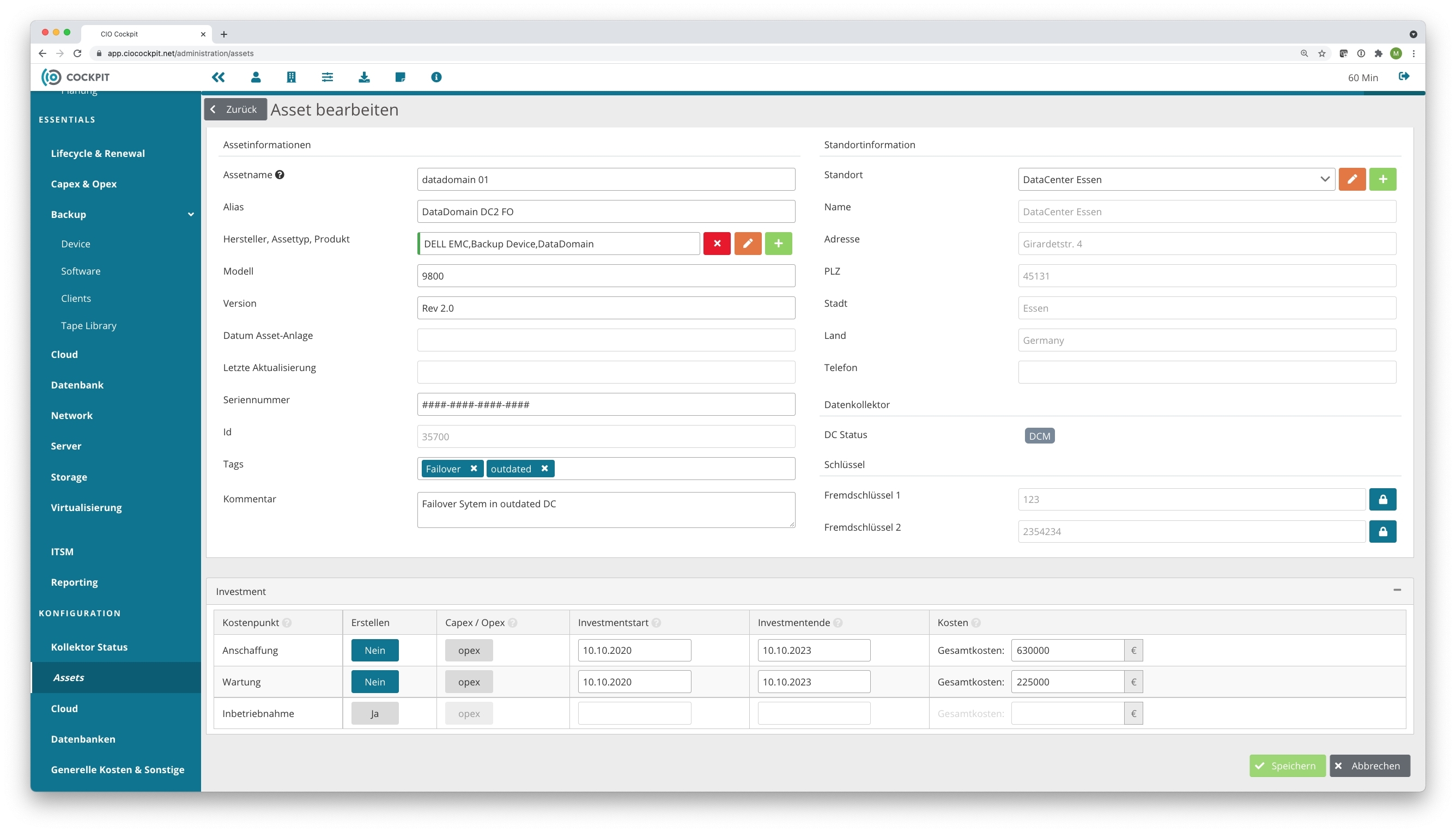Viewport: 1456px width, 832px height.
Task: Toggle Erstellen Ja for Inbetriebnahme row
Action: click(x=375, y=713)
